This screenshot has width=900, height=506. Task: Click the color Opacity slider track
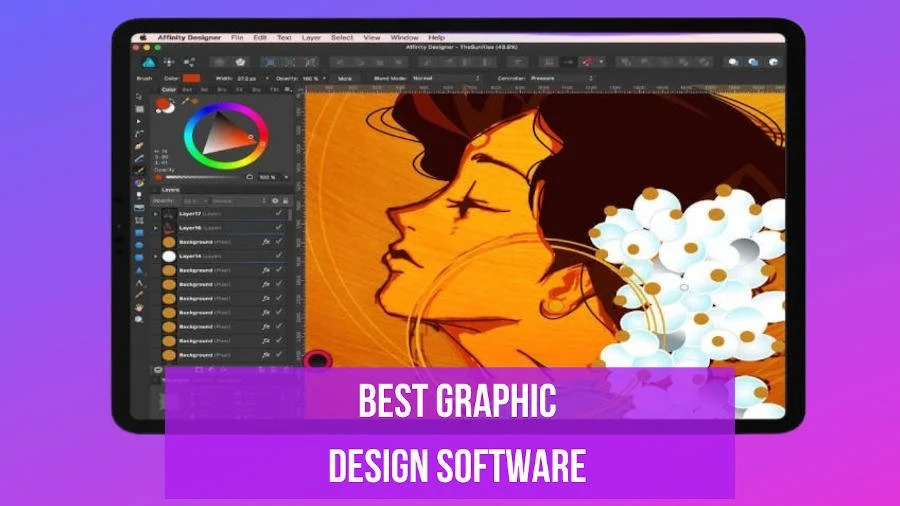point(204,177)
